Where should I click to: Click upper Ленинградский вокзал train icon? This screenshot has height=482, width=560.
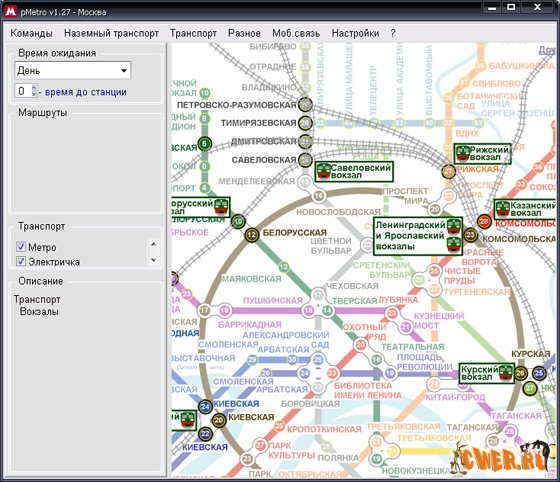coord(454,226)
